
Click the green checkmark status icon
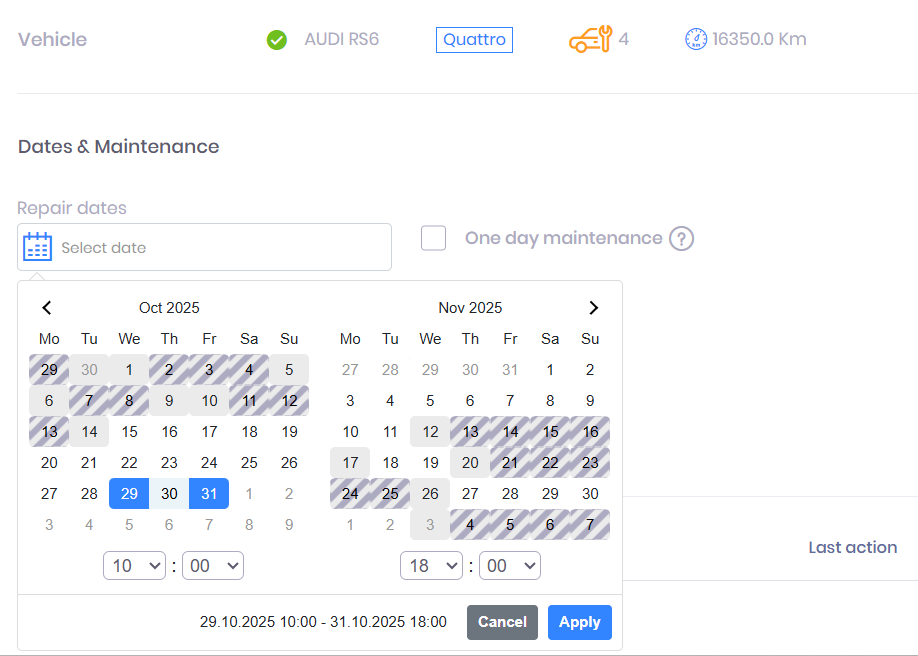pos(277,40)
